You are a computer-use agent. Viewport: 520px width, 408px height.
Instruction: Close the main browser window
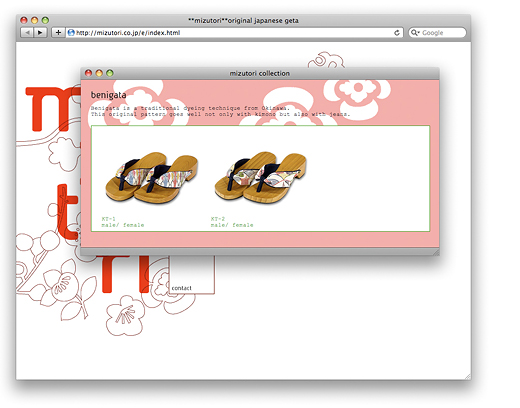click(24, 20)
